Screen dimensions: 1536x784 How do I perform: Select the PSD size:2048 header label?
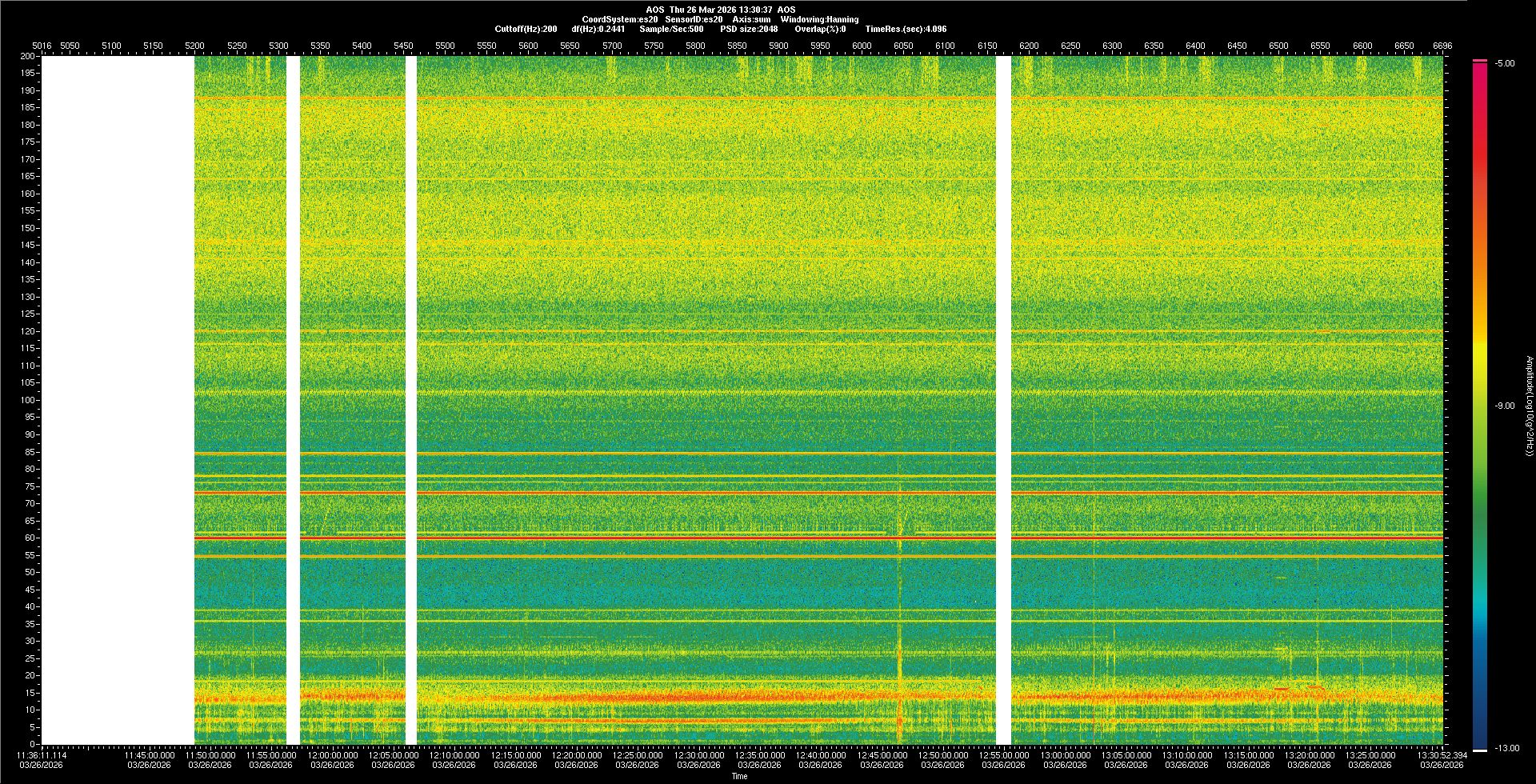pyautogui.click(x=749, y=29)
